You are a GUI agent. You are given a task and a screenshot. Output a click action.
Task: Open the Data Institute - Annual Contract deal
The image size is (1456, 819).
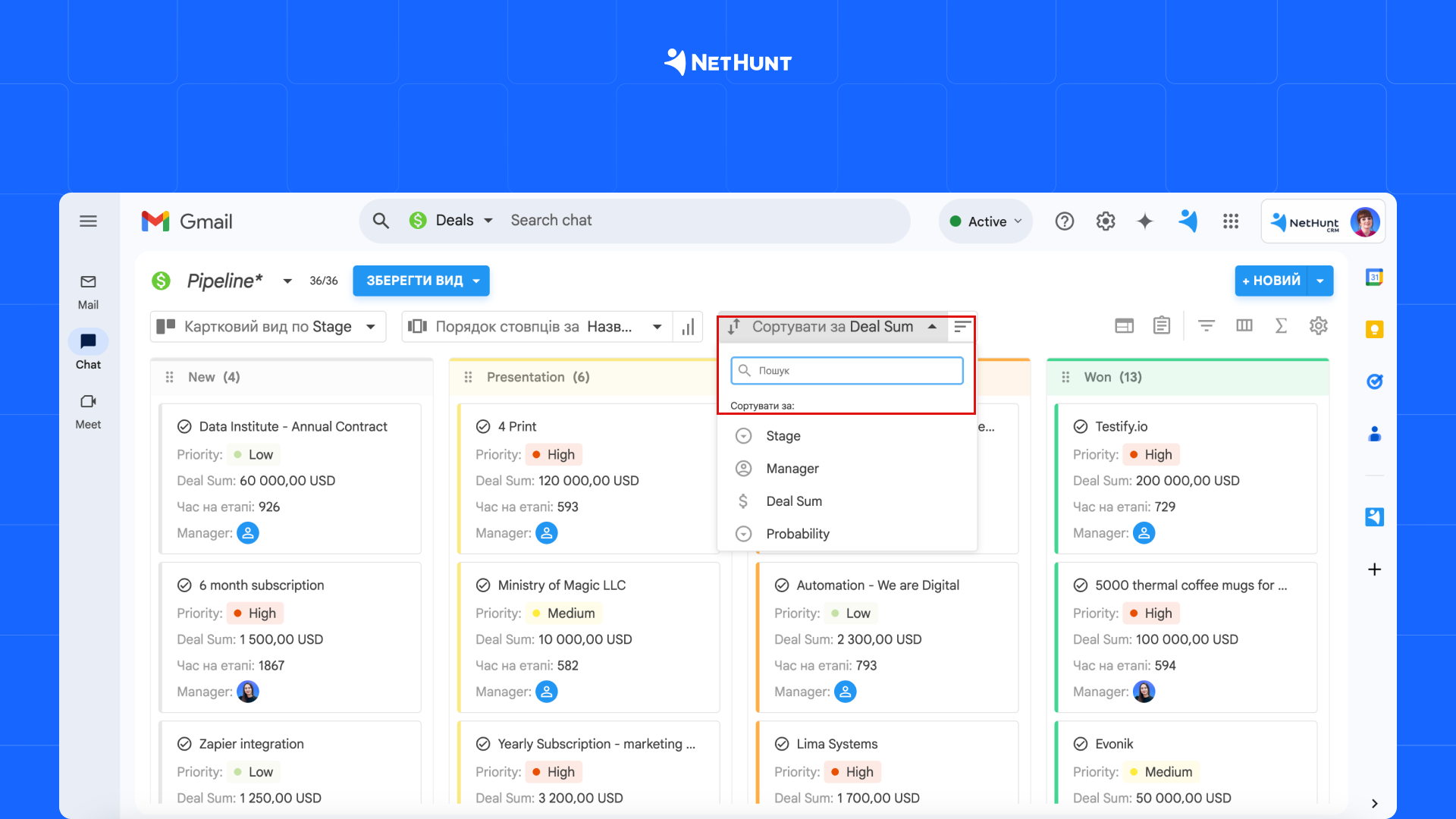click(293, 427)
